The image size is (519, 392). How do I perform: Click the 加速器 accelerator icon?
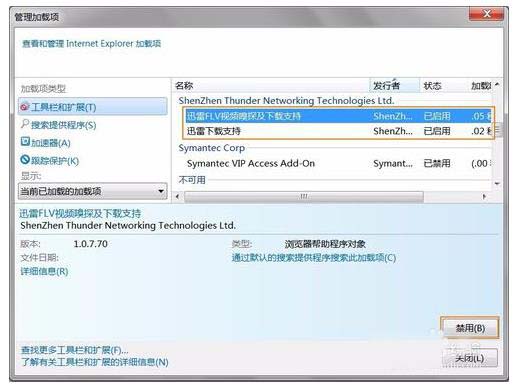[x=25, y=142]
